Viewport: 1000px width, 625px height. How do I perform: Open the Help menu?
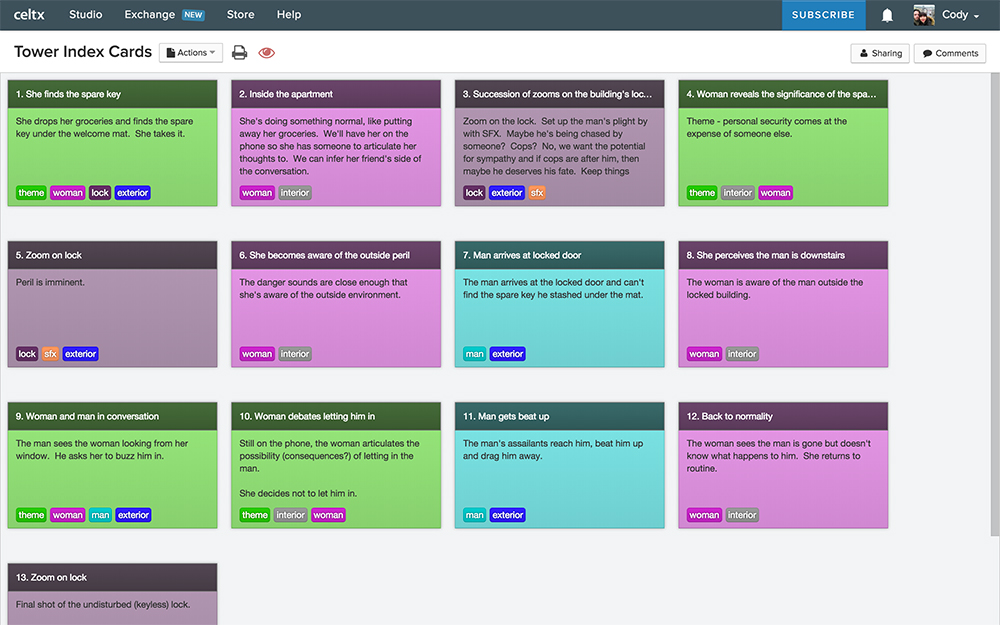pos(289,15)
